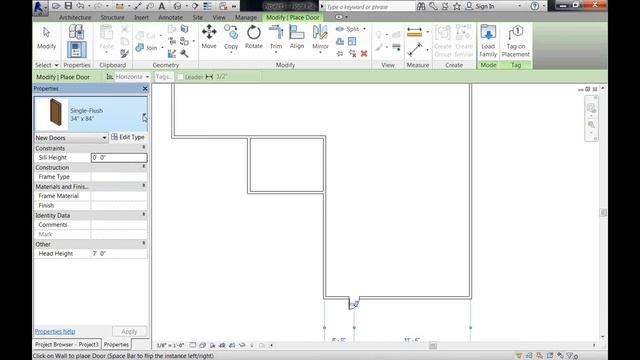Viewport: 640px width, 360px height.
Task: Click the star Favorites icon in title bar
Action: point(457,6)
